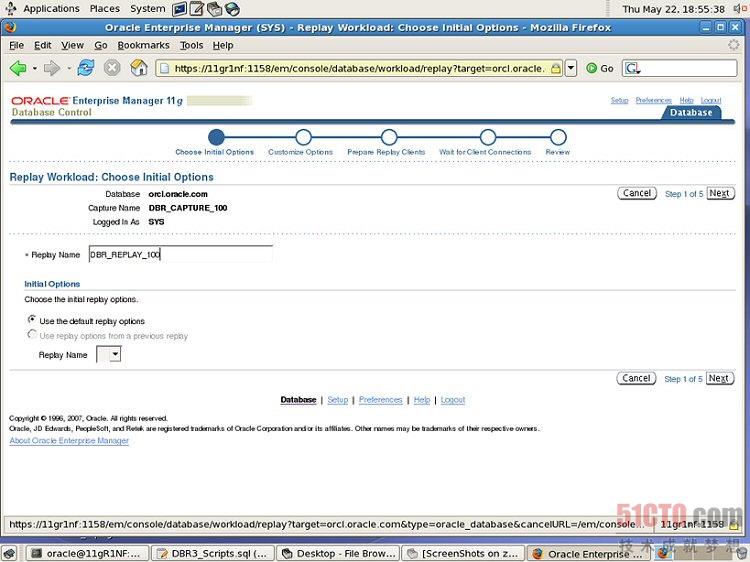The image size is (750, 562).
Task: Open the Tools menu in Firefox
Action: coord(191,45)
